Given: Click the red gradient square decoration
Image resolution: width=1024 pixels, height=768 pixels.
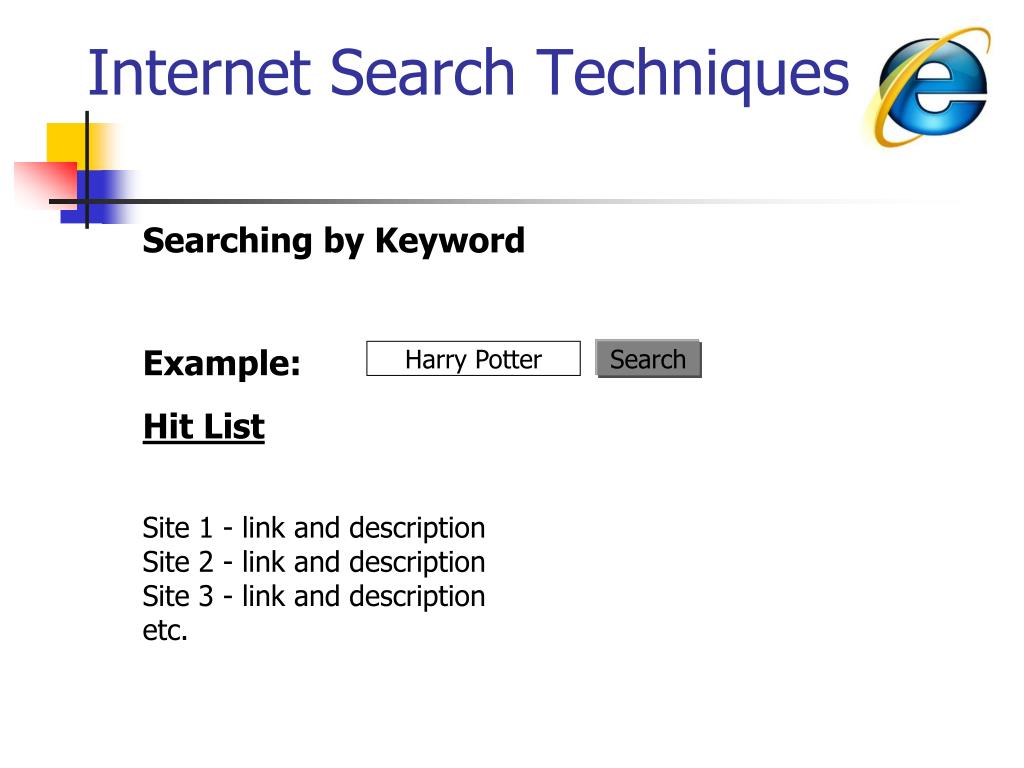Looking at the screenshot, I should [x=44, y=185].
